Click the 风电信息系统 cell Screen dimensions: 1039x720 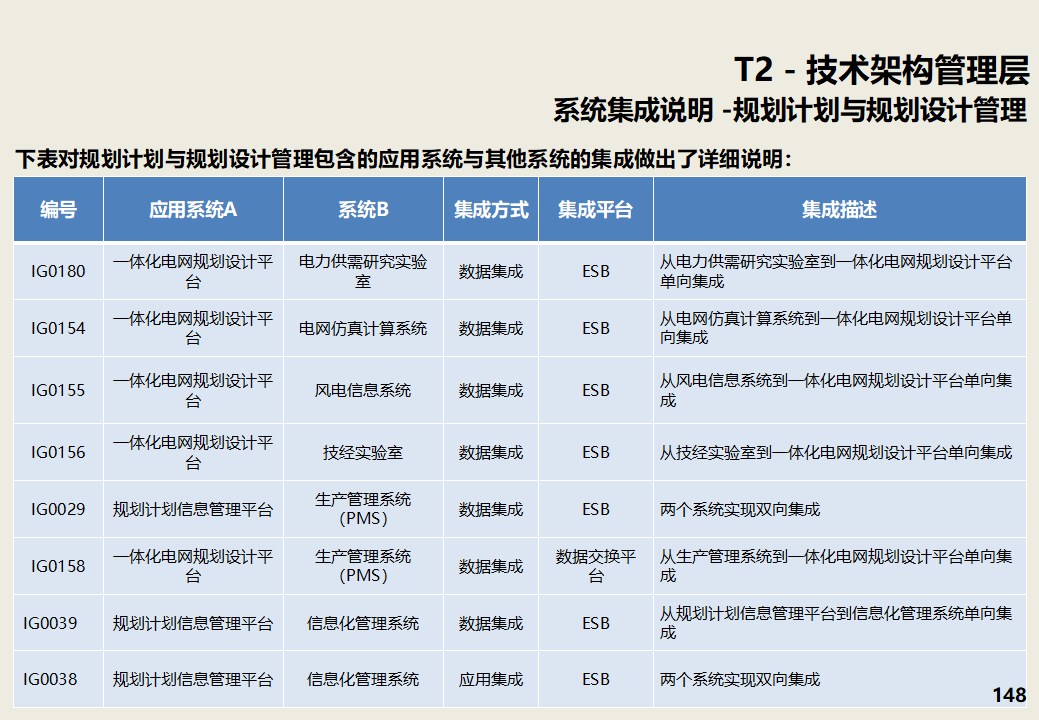click(x=363, y=390)
